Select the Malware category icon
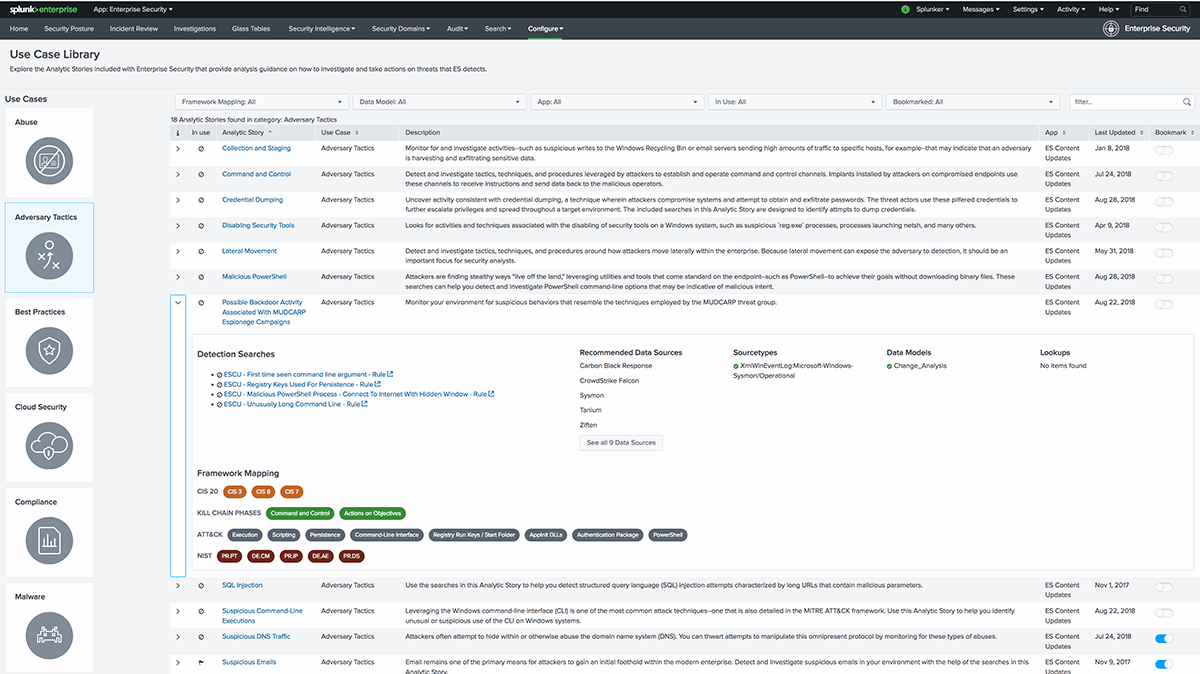 tap(47, 635)
